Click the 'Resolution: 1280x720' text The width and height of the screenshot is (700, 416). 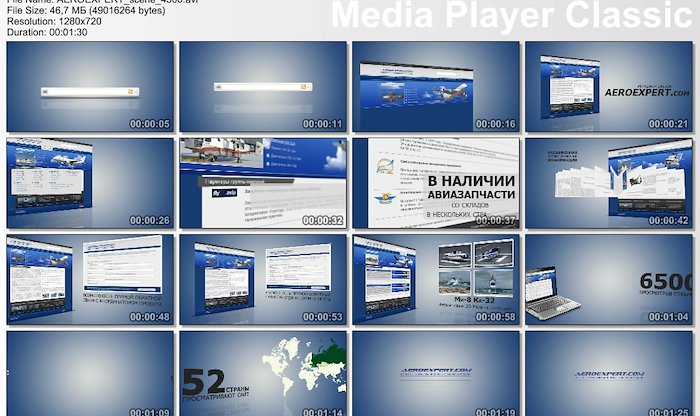coord(54,21)
